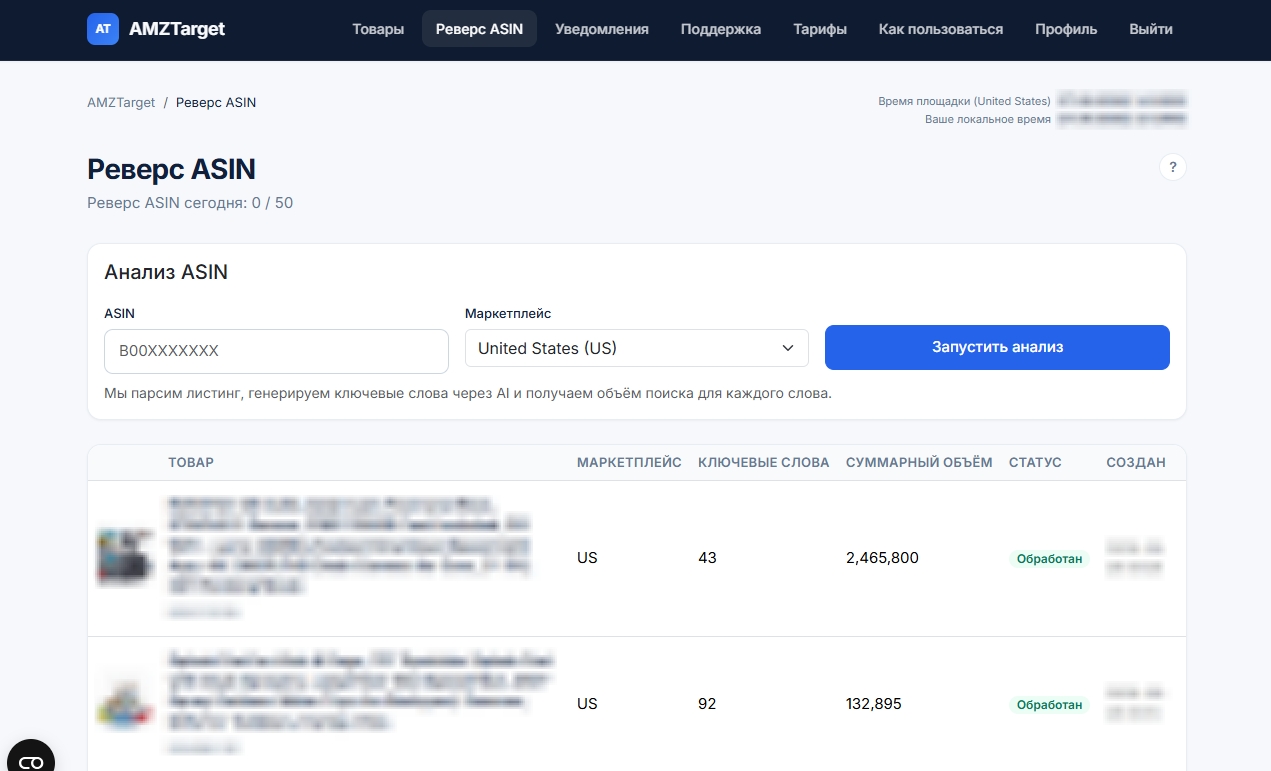Click the total volume 132,895
1271x771 pixels.
click(874, 703)
